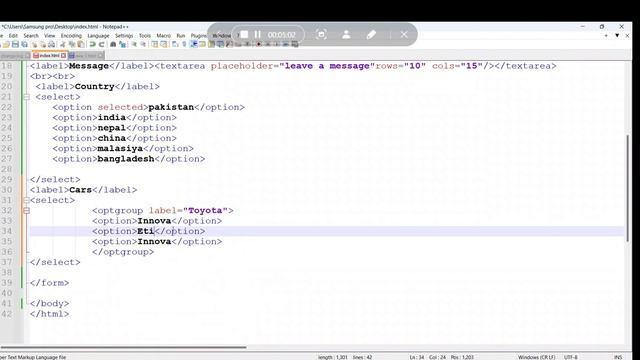
Task: Toggle synchronize vertical scrolling
Action: tap(155, 44)
